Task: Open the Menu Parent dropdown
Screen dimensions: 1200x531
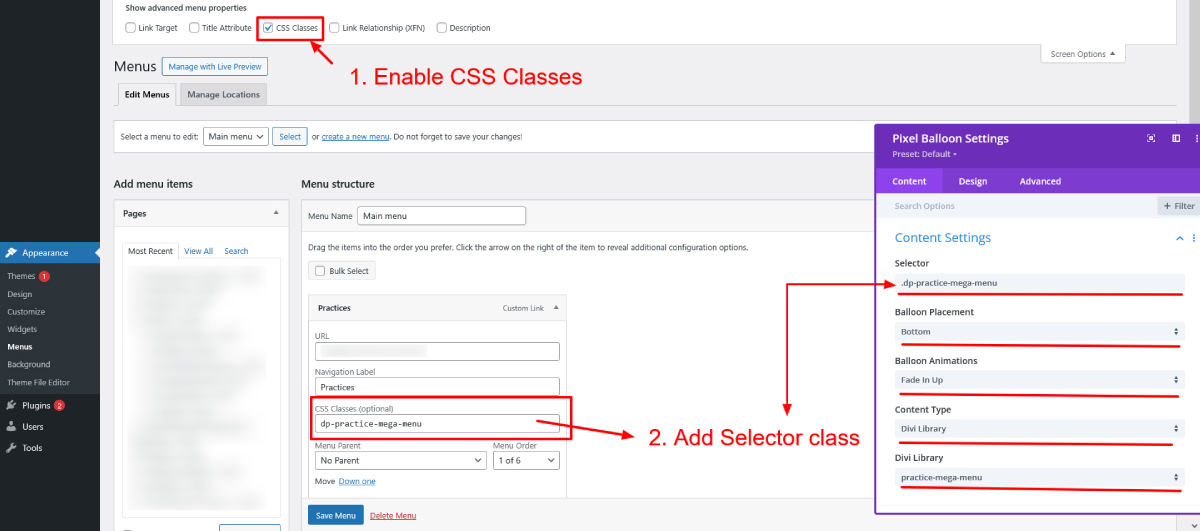Action: pyautogui.click(x=400, y=461)
